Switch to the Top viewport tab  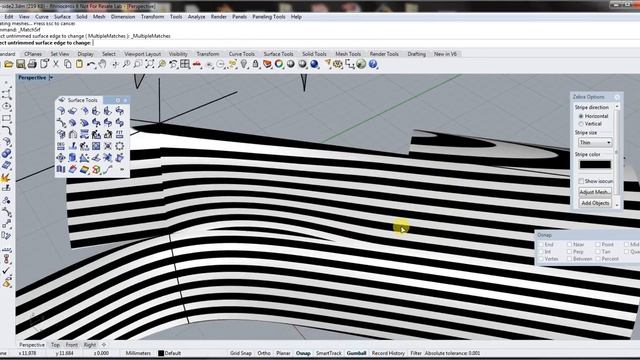pyautogui.click(x=56, y=345)
